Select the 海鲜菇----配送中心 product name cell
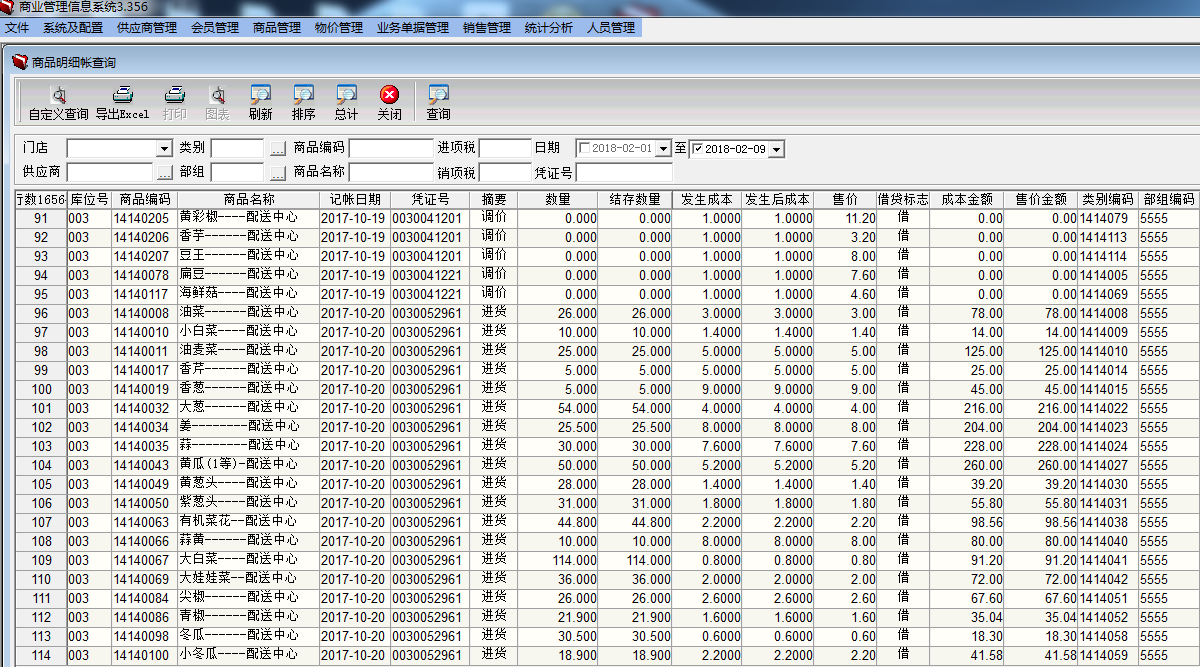1200x667 pixels. pyautogui.click(x=248, y=294)
